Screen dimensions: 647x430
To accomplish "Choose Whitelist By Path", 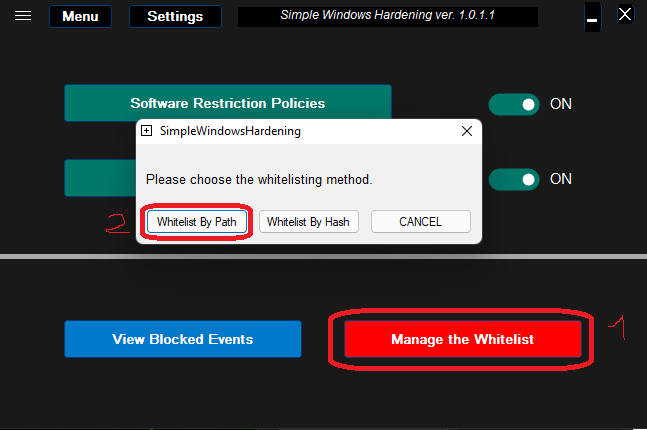I will pyautogui.click(x=197, y=222).
